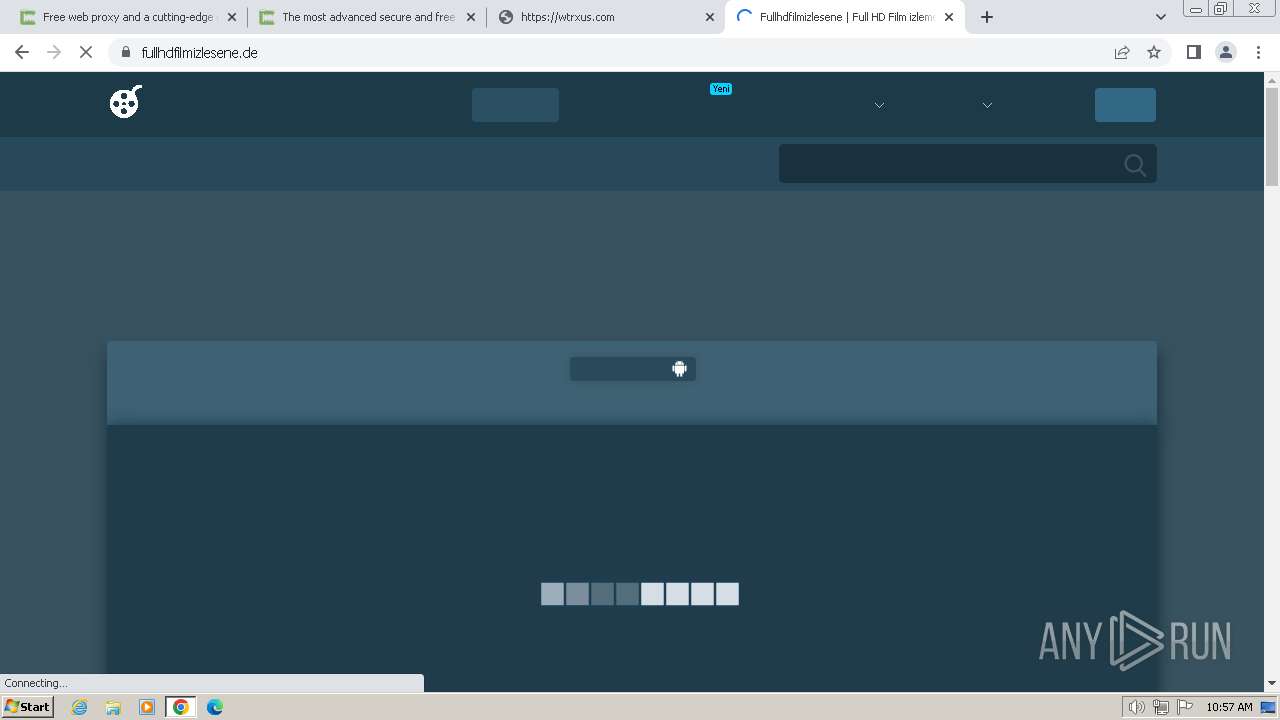Close the Fullhdfilmizlesene tab
The height and width of the screenshot is (720, 1280).
(949, 17)
